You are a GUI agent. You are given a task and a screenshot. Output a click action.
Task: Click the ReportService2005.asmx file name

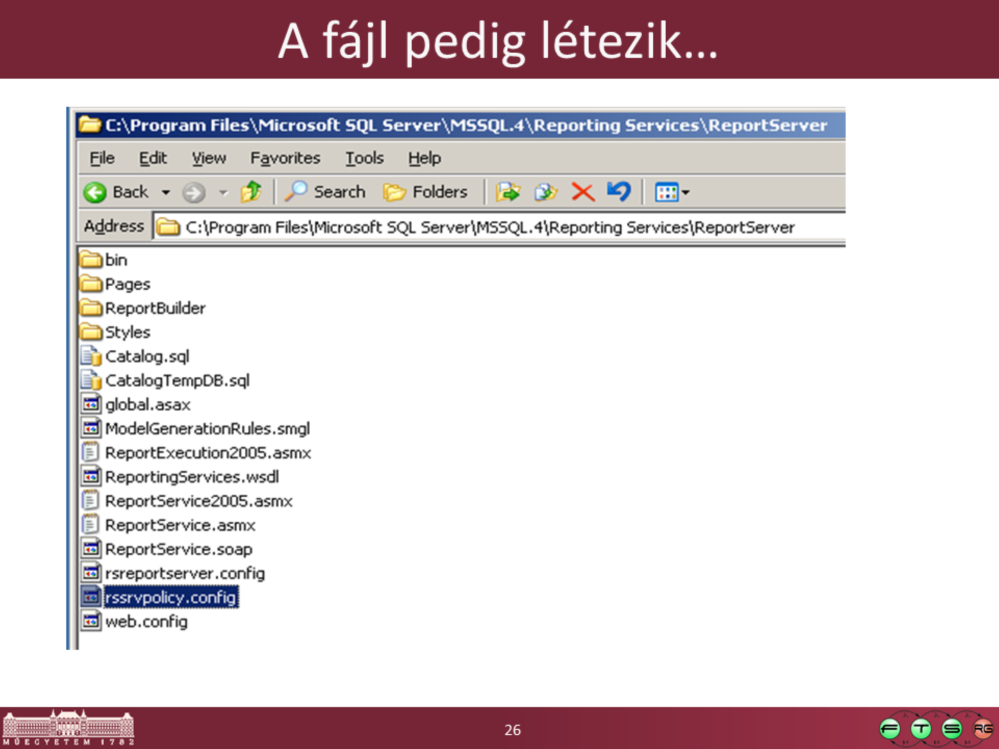tap(199, 501)
